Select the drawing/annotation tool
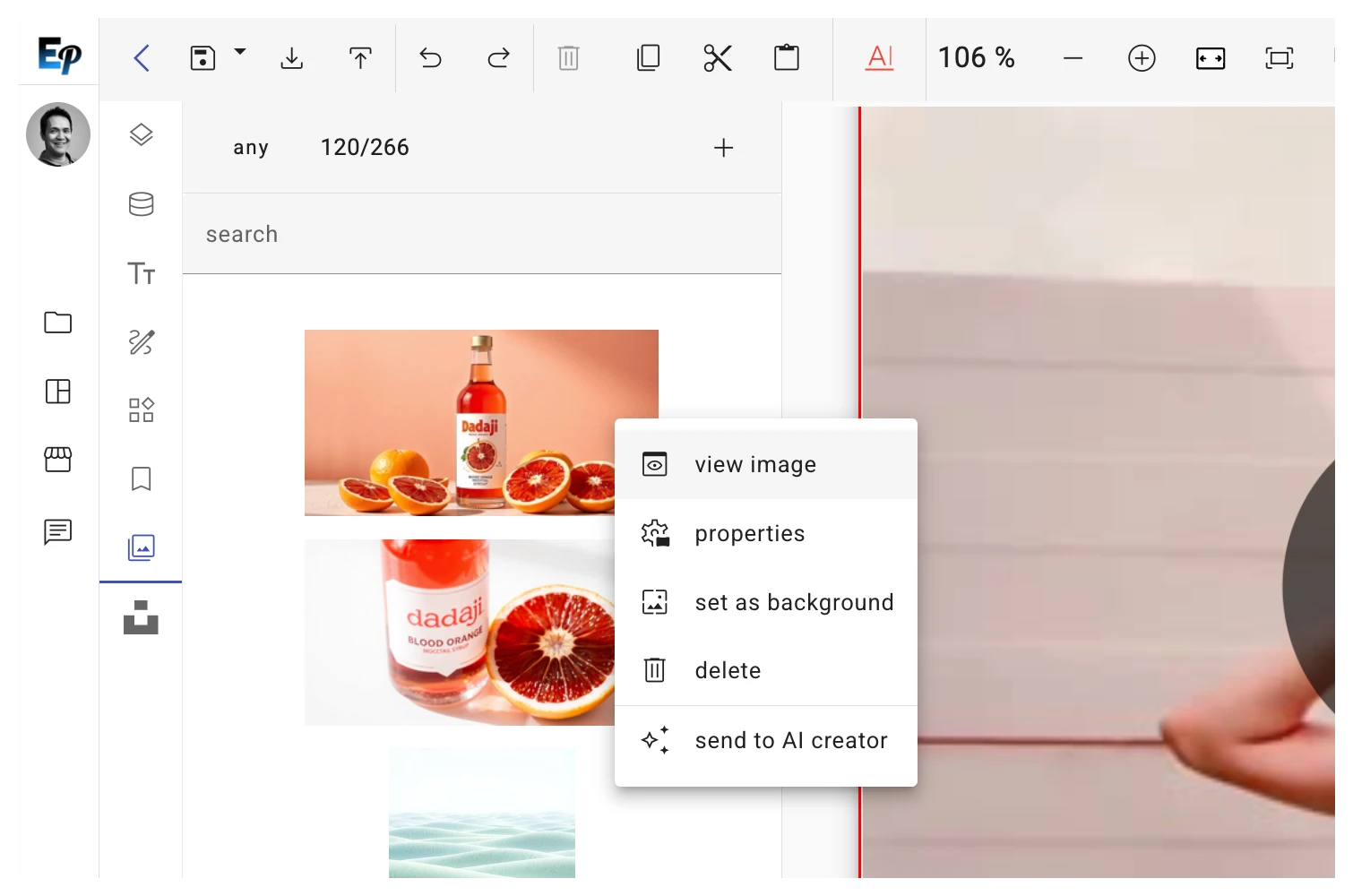 coord(141,342)
